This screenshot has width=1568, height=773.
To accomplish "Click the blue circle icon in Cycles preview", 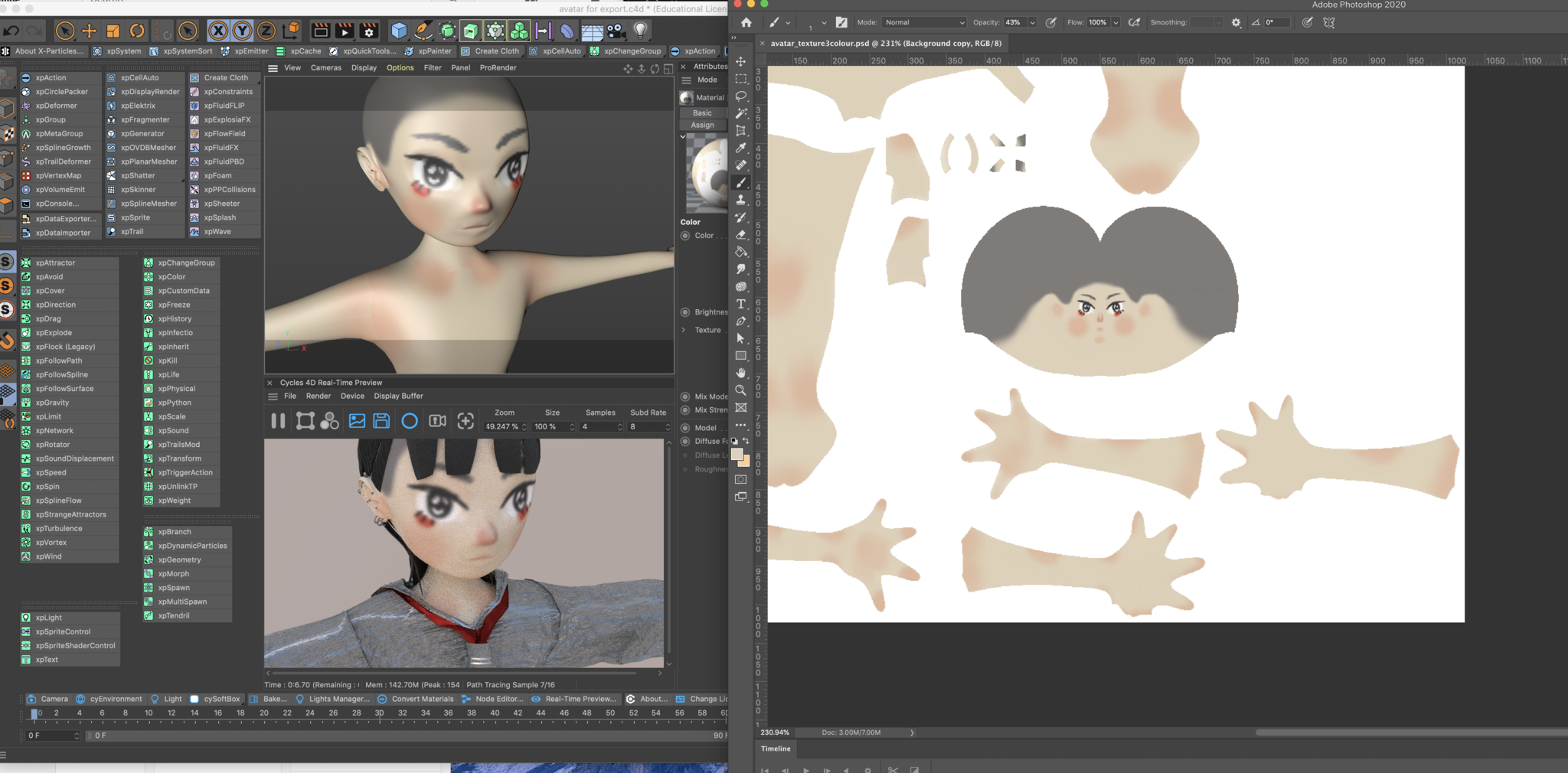I will [410, 421].
